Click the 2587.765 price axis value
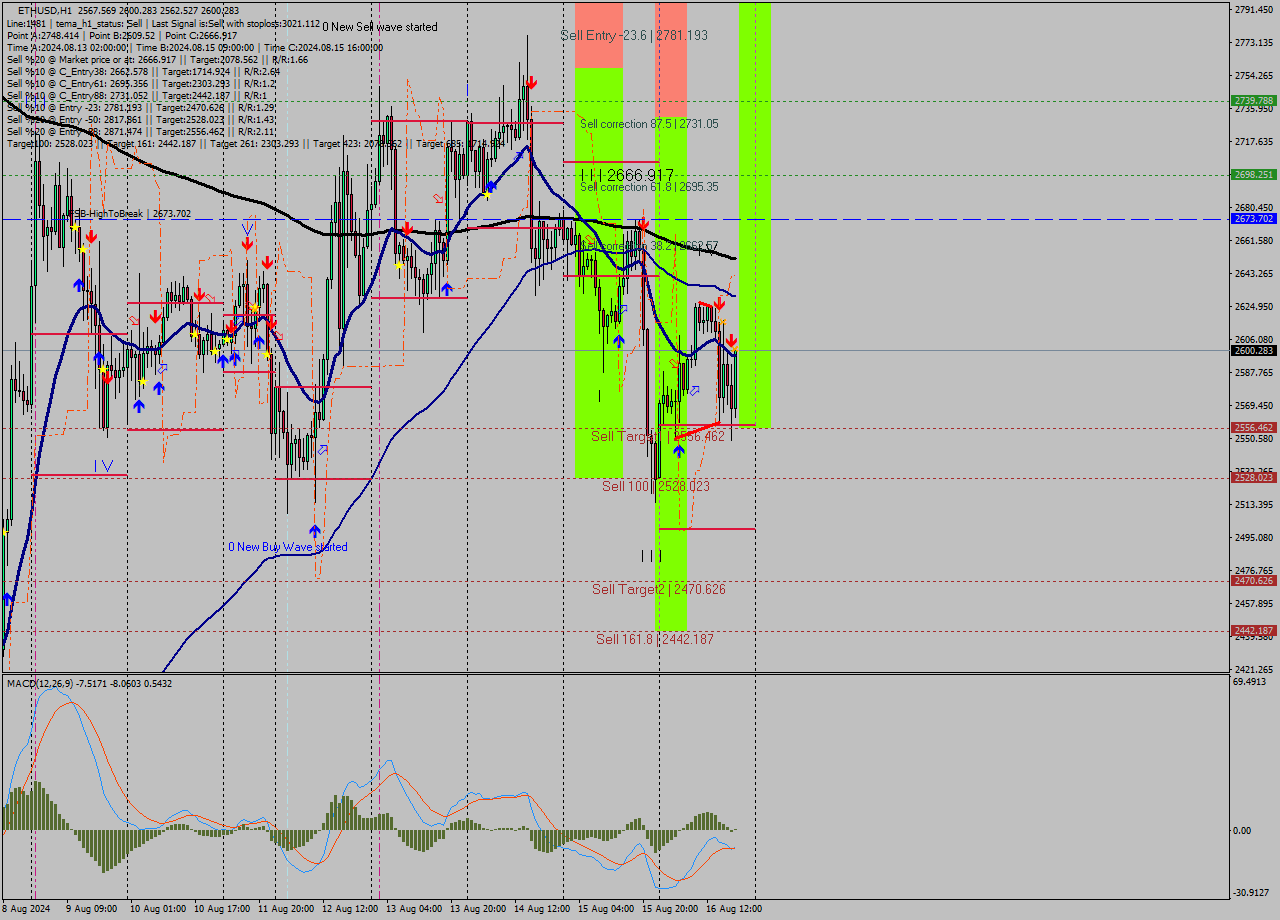The image size is (1280, 920). coord(1254,373)
